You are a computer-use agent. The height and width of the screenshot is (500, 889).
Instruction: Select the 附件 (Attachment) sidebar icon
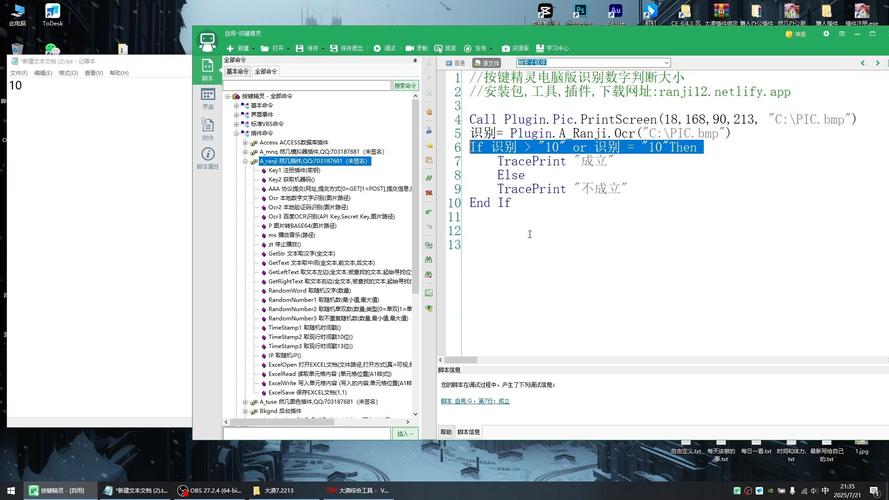(208, 129)
